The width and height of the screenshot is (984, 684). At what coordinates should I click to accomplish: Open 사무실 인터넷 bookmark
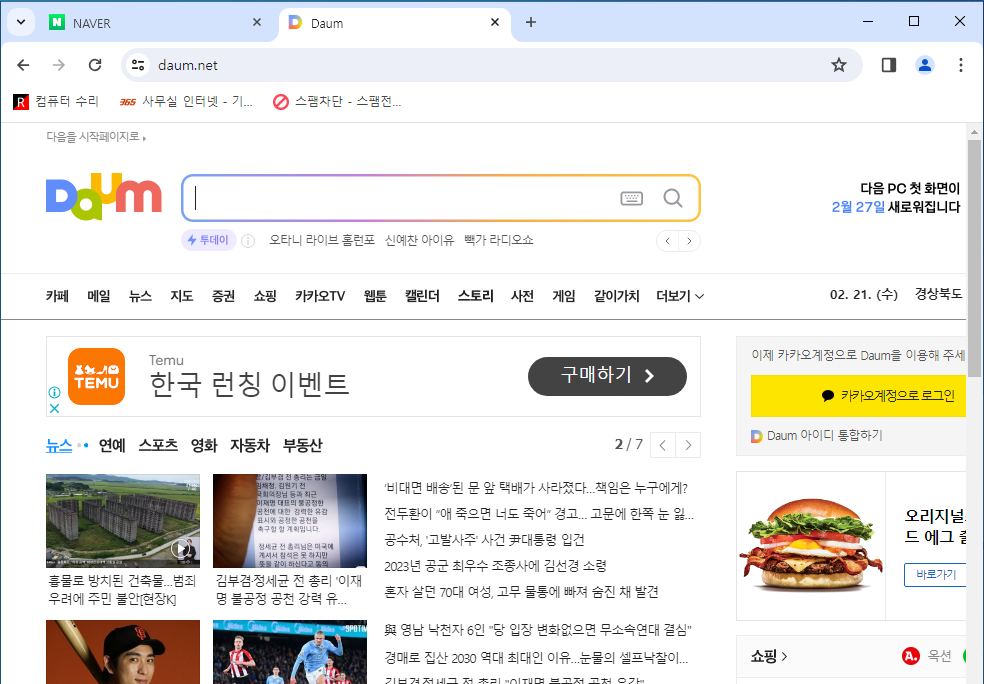click(x=186, y=102)
